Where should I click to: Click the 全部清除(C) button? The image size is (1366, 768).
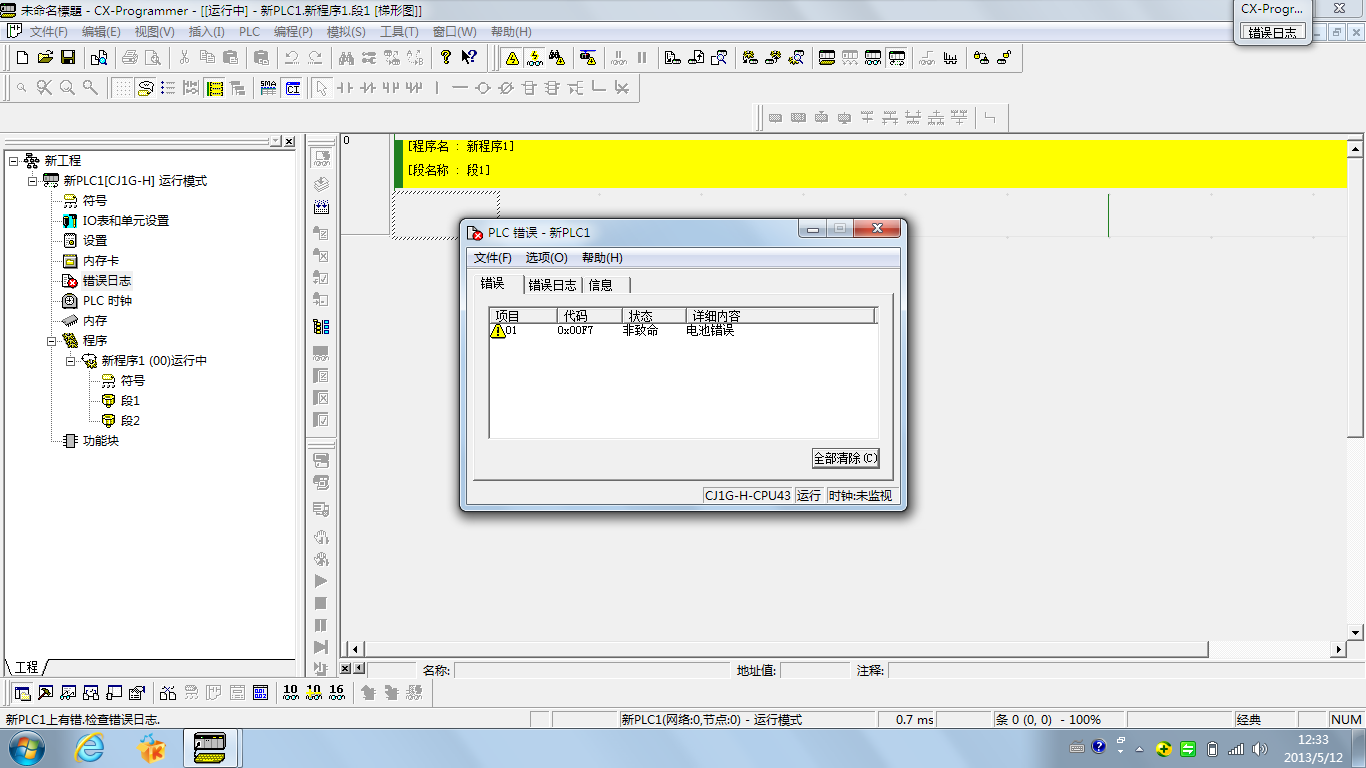click(845, 458)
